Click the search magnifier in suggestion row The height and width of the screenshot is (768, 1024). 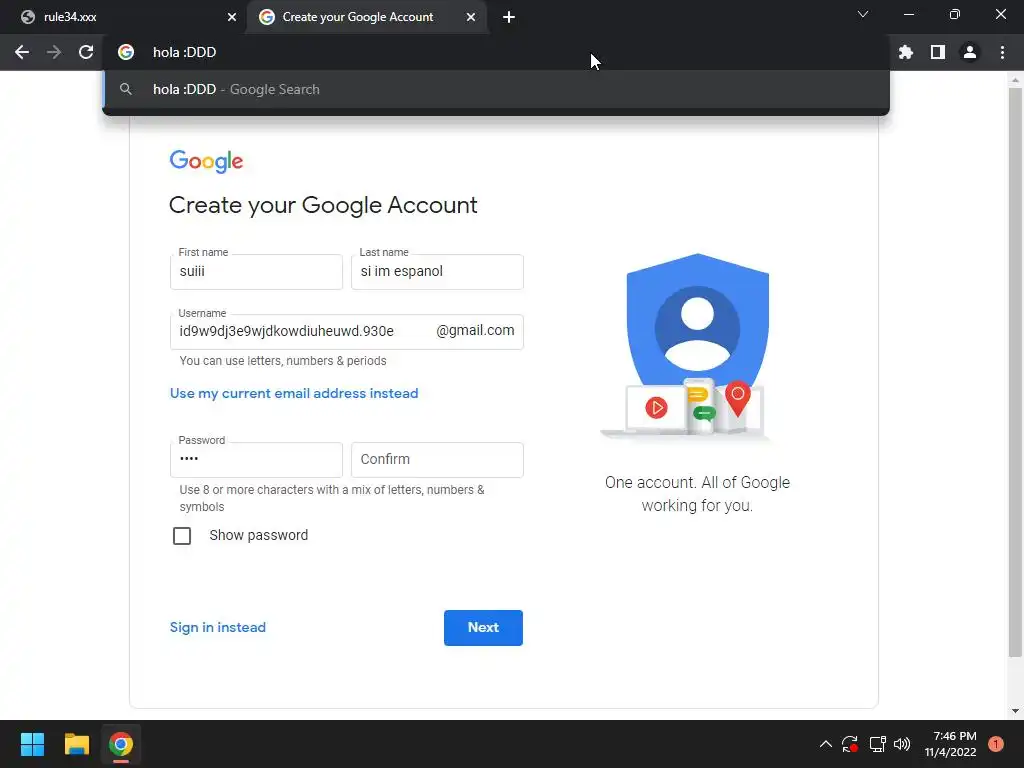pos(126,89)
